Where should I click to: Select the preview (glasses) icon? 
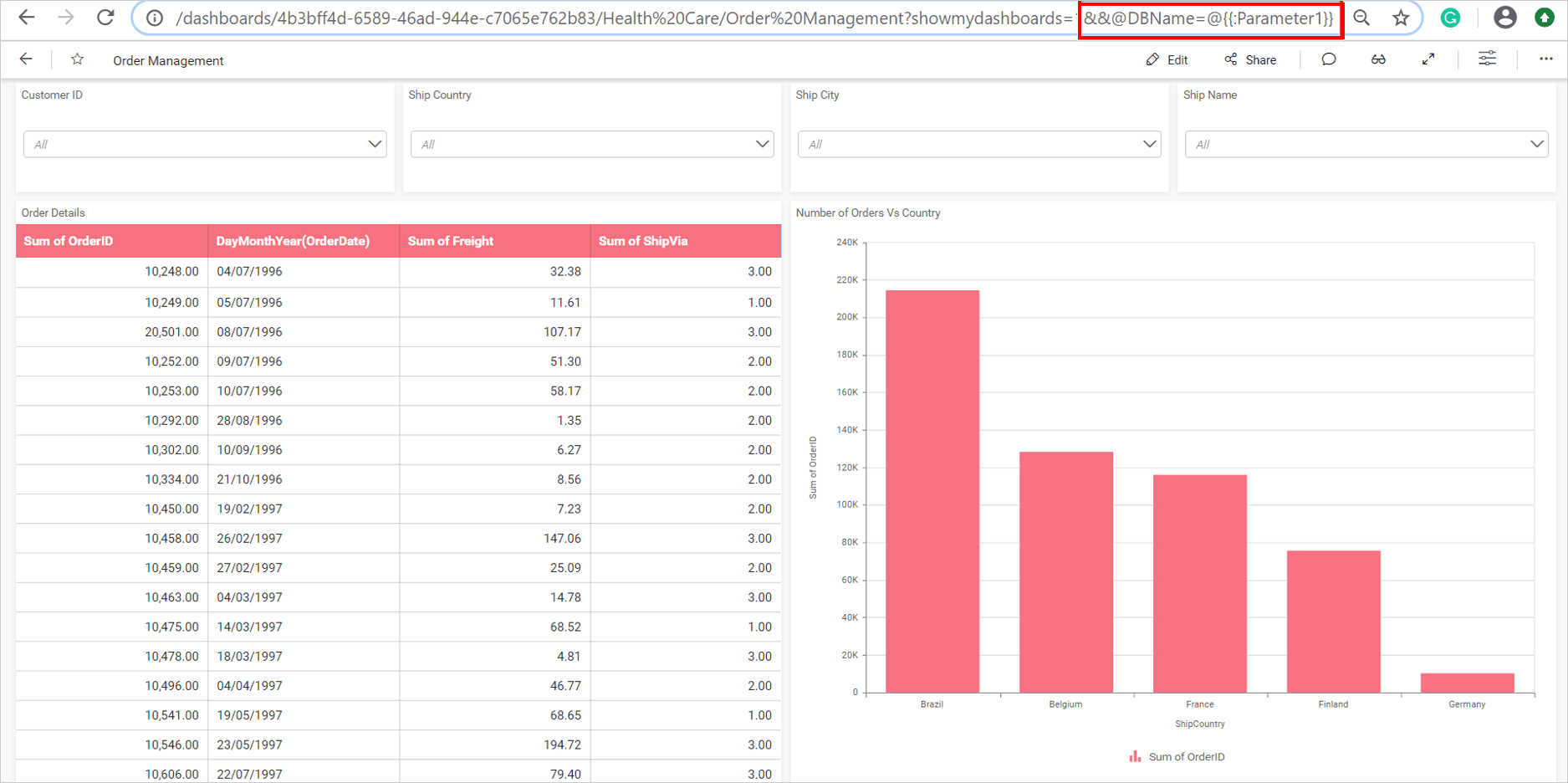pos(1378,59)
